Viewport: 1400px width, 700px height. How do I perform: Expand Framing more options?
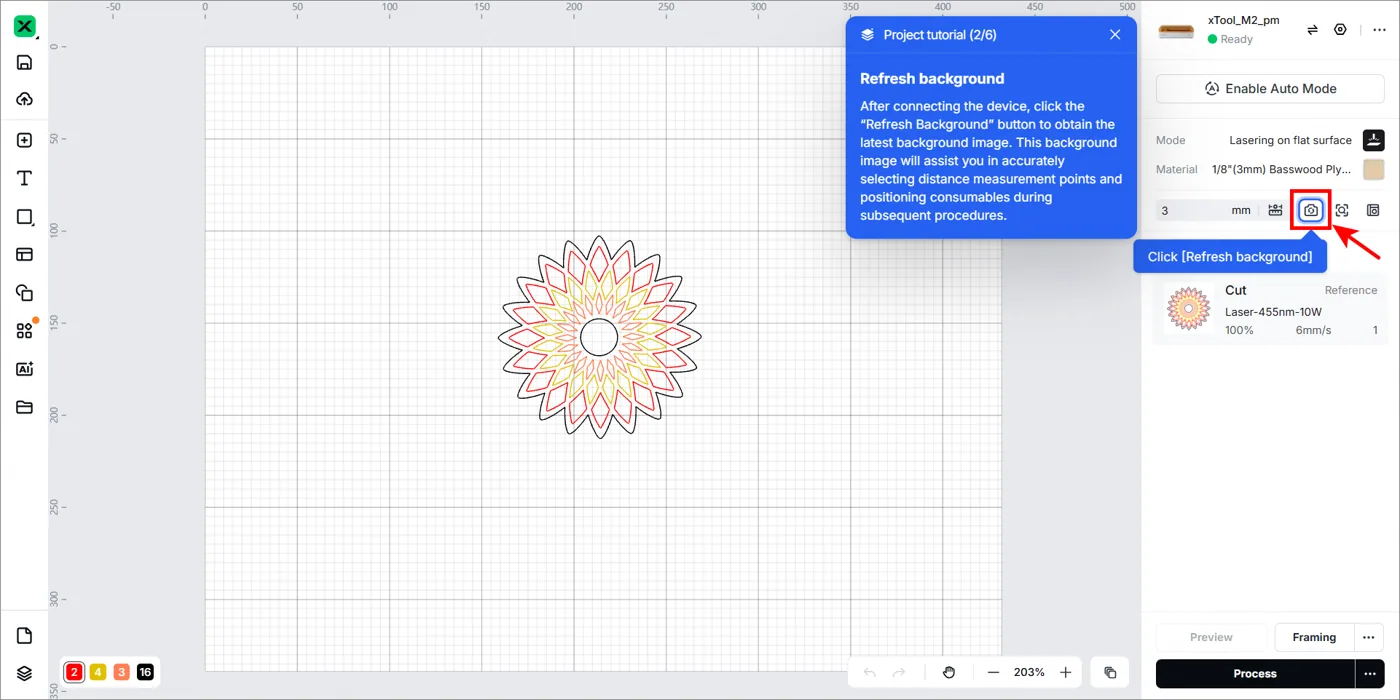[1369, 637]
